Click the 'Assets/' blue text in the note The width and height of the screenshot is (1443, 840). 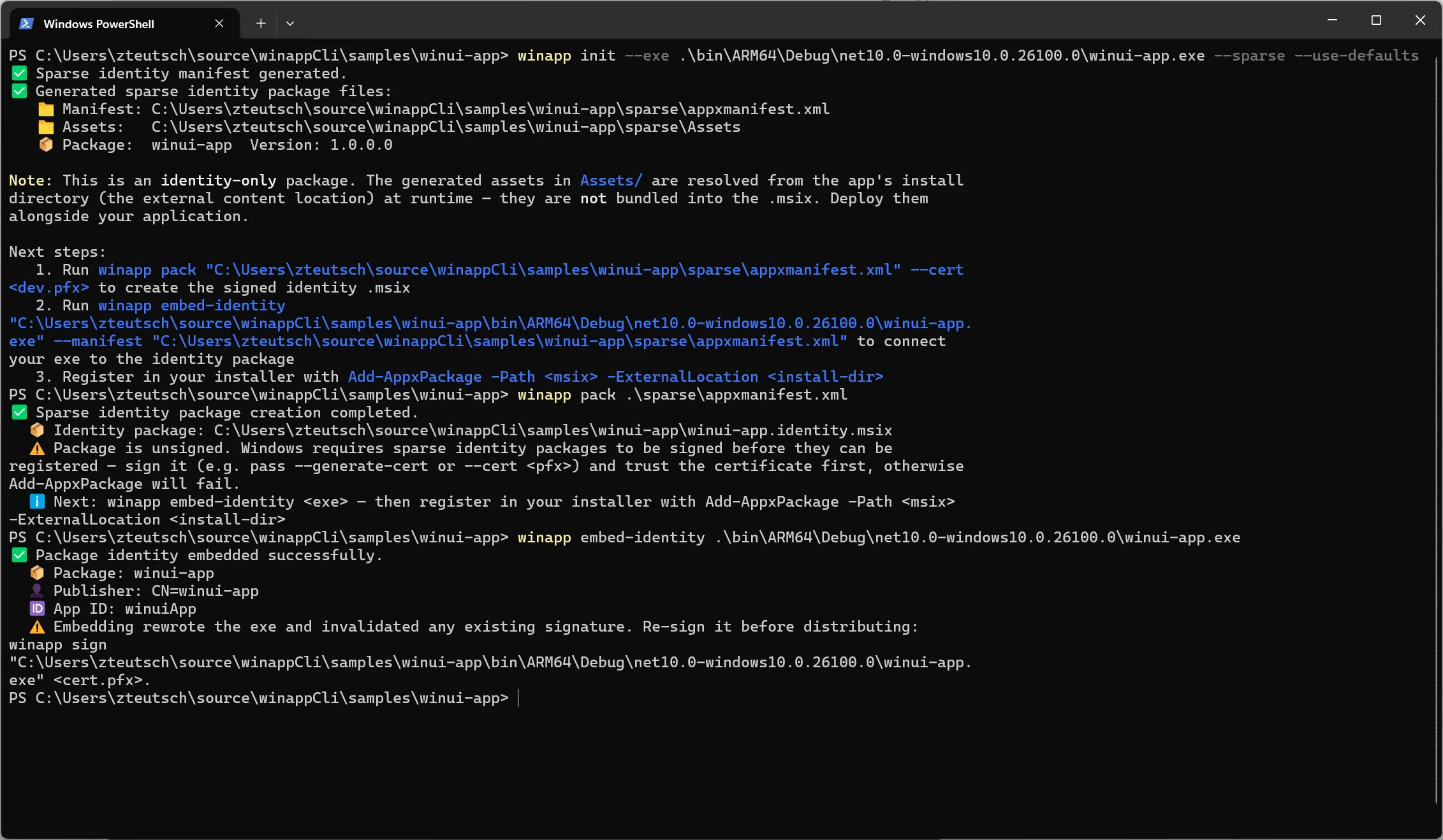[x=612, y=180]
